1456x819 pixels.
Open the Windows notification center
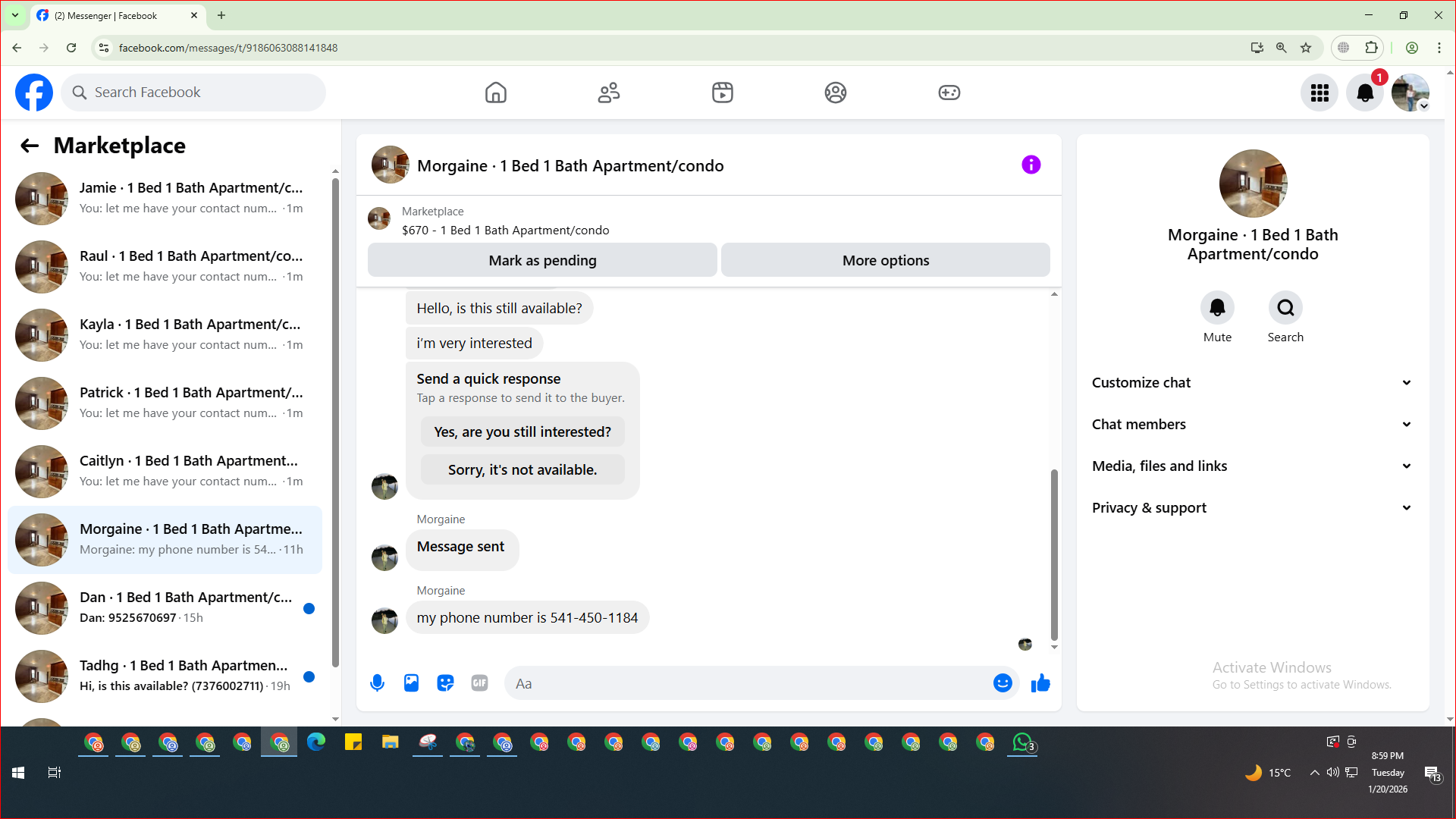click(x=1432, y=773)
